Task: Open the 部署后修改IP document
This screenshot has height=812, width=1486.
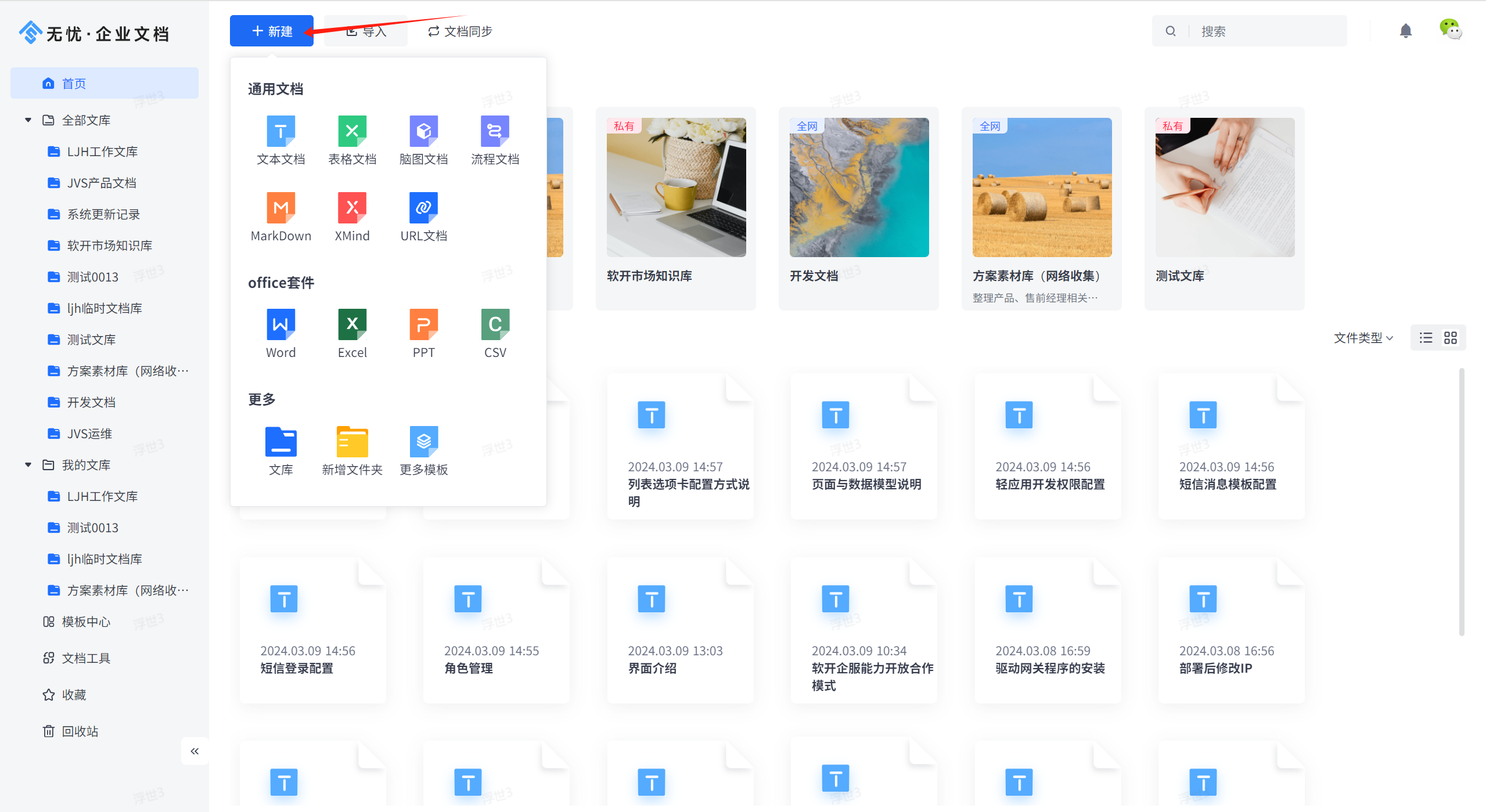Action: coord(1232,630)
